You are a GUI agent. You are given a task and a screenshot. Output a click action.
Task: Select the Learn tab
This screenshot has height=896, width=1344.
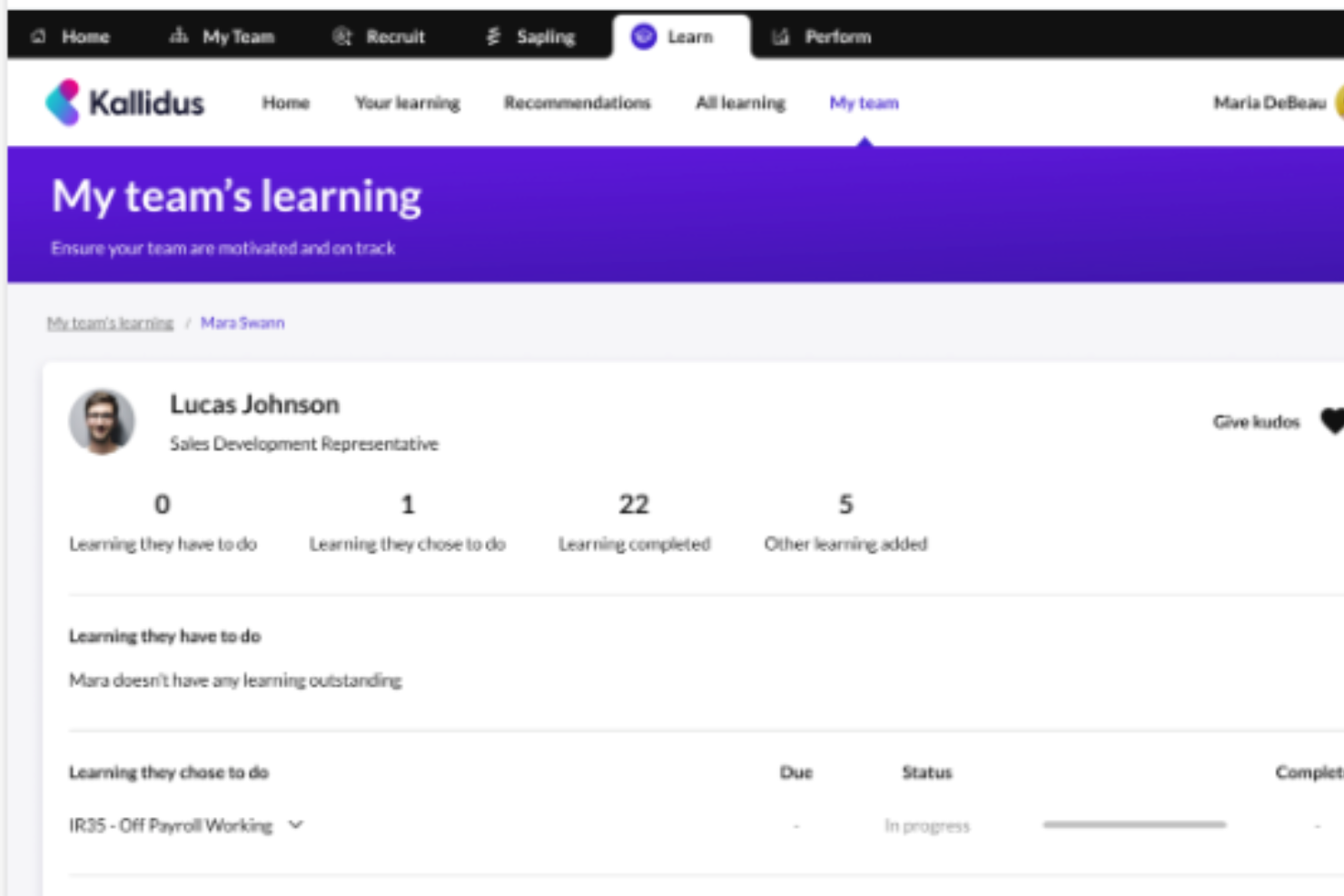coord(681,36)
